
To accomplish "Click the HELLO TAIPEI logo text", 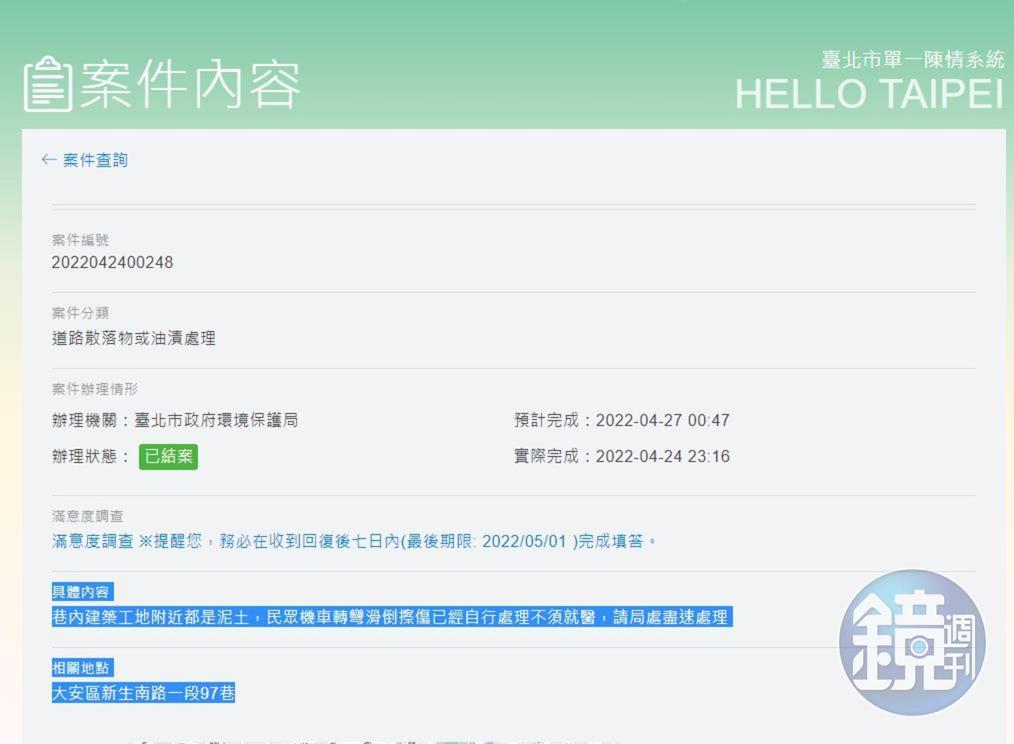I will 869,94.
